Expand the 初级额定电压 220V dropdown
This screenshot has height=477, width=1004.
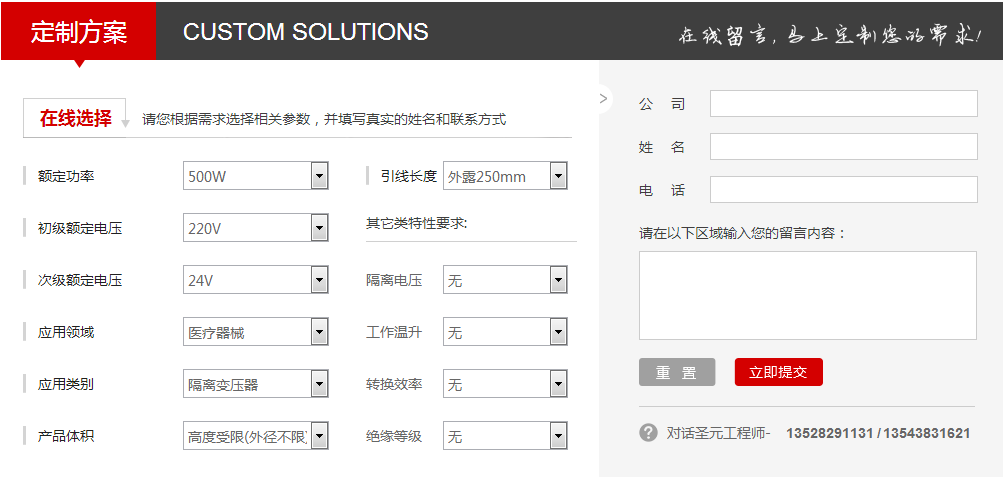tap(255, 228)
